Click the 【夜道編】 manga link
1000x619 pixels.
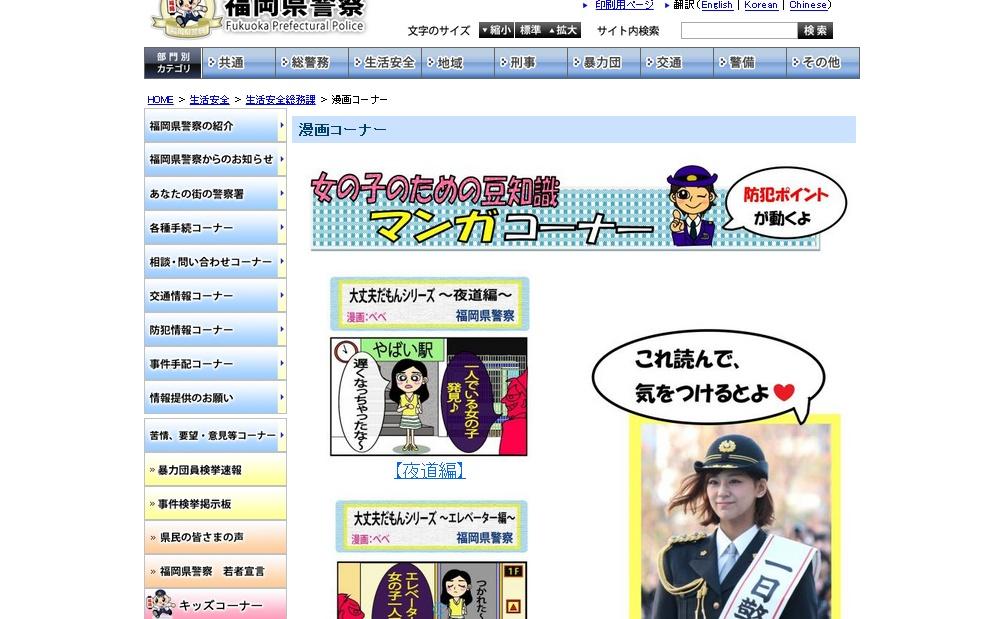tap(429, 470)
